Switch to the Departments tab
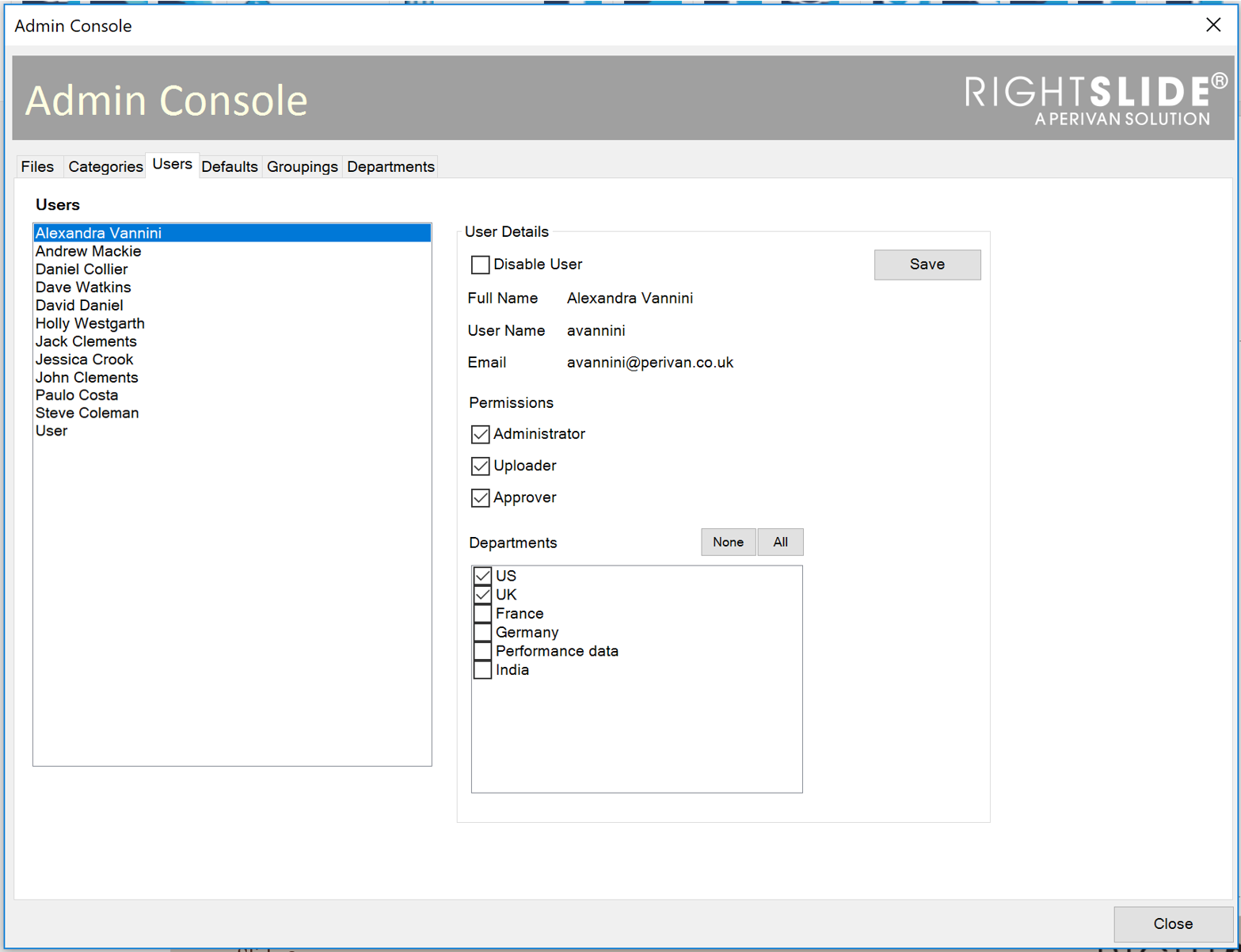Image resolution: width=1241 pixels, height=952 pixels. [x=390, y=166]
